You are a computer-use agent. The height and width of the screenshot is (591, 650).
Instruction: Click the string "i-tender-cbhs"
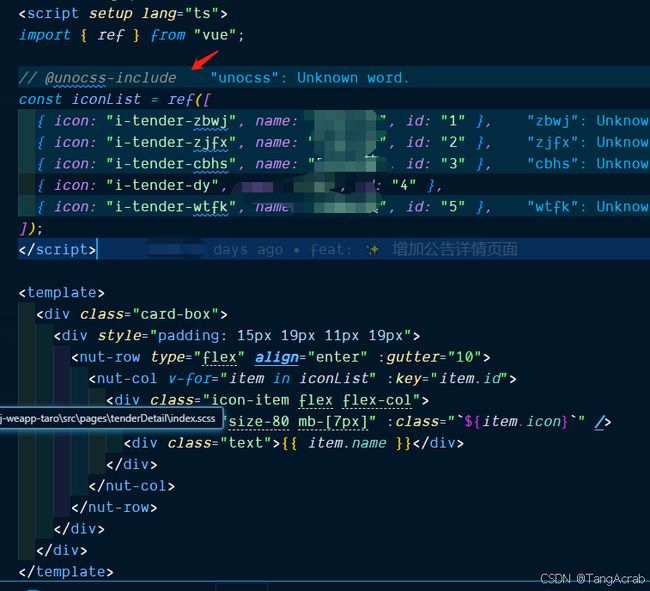[171, 164]
